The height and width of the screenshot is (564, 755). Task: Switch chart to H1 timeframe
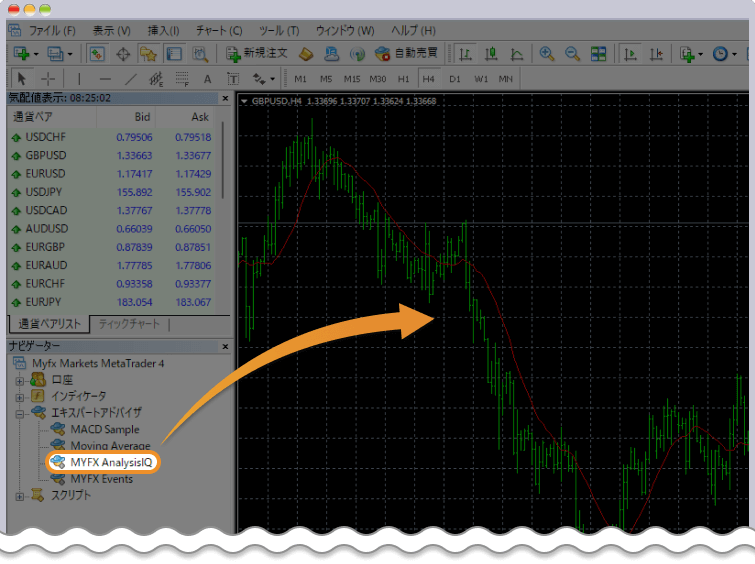(403, 79)
